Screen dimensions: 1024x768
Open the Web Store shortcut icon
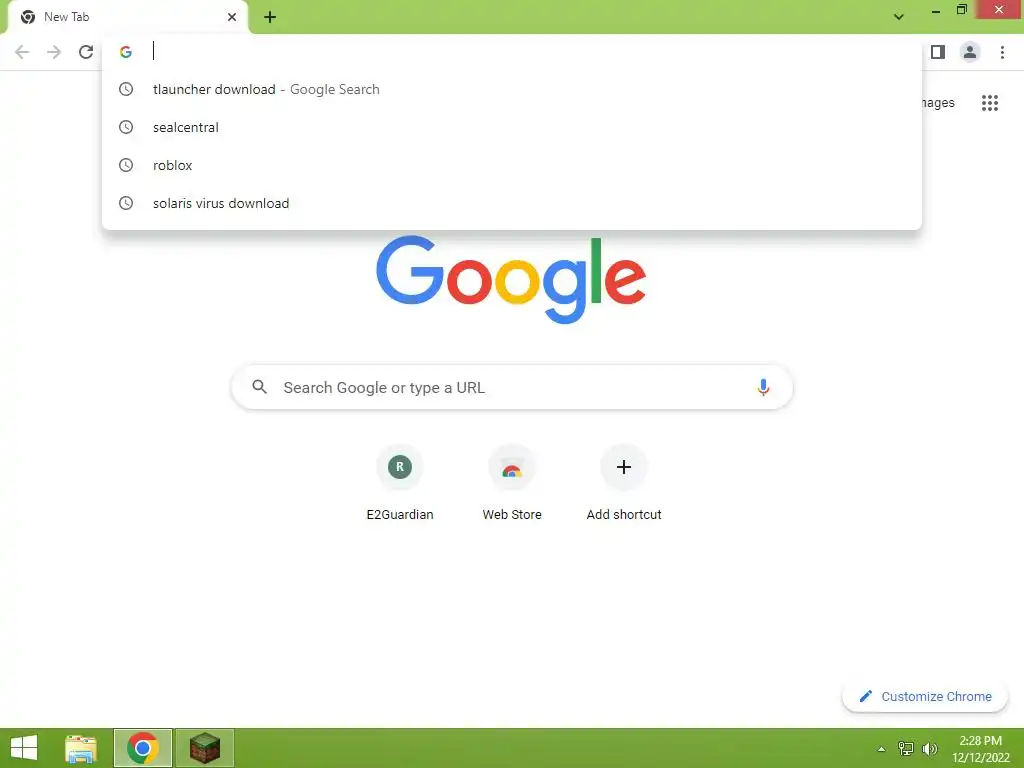[x=512, y=467]
